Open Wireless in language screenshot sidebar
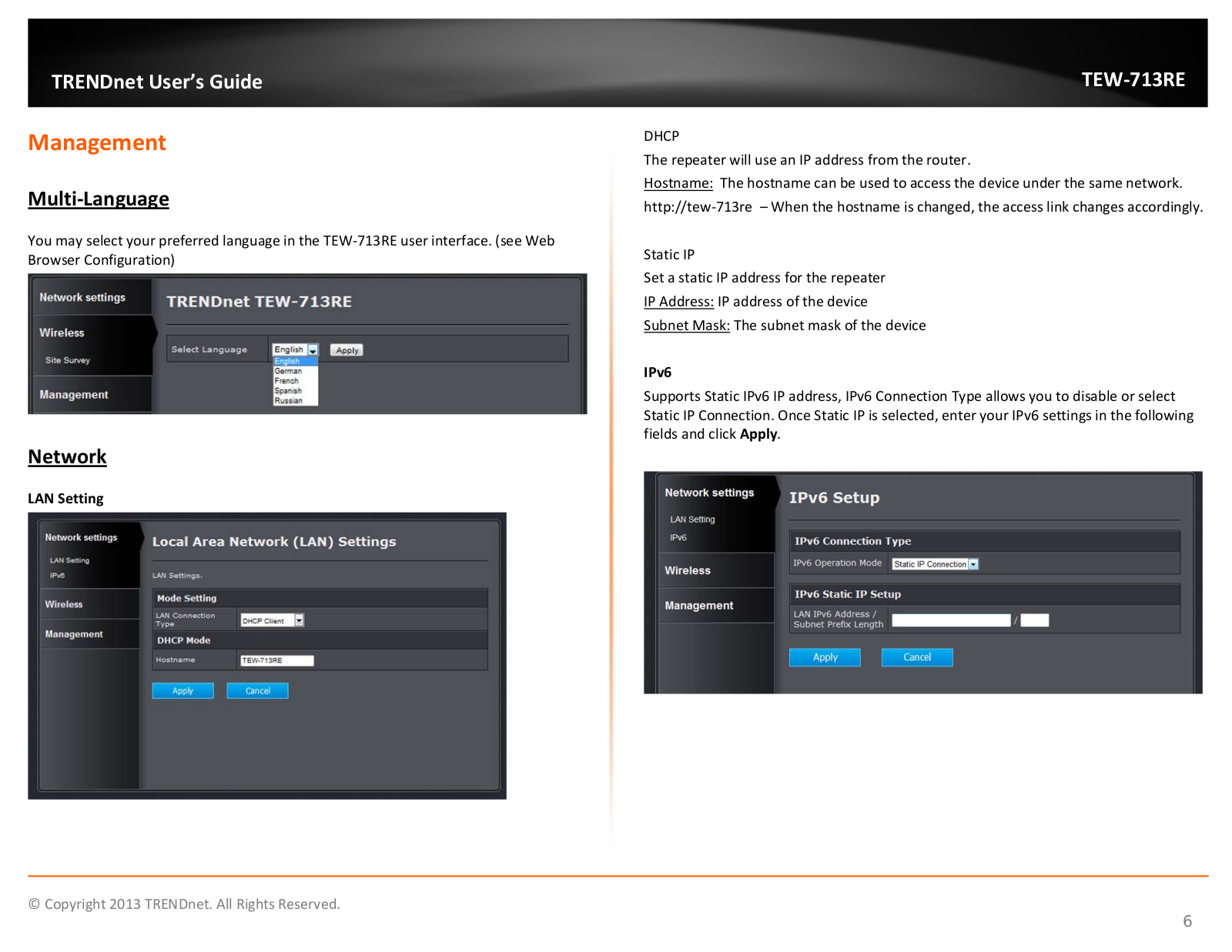 coord(62,332)
